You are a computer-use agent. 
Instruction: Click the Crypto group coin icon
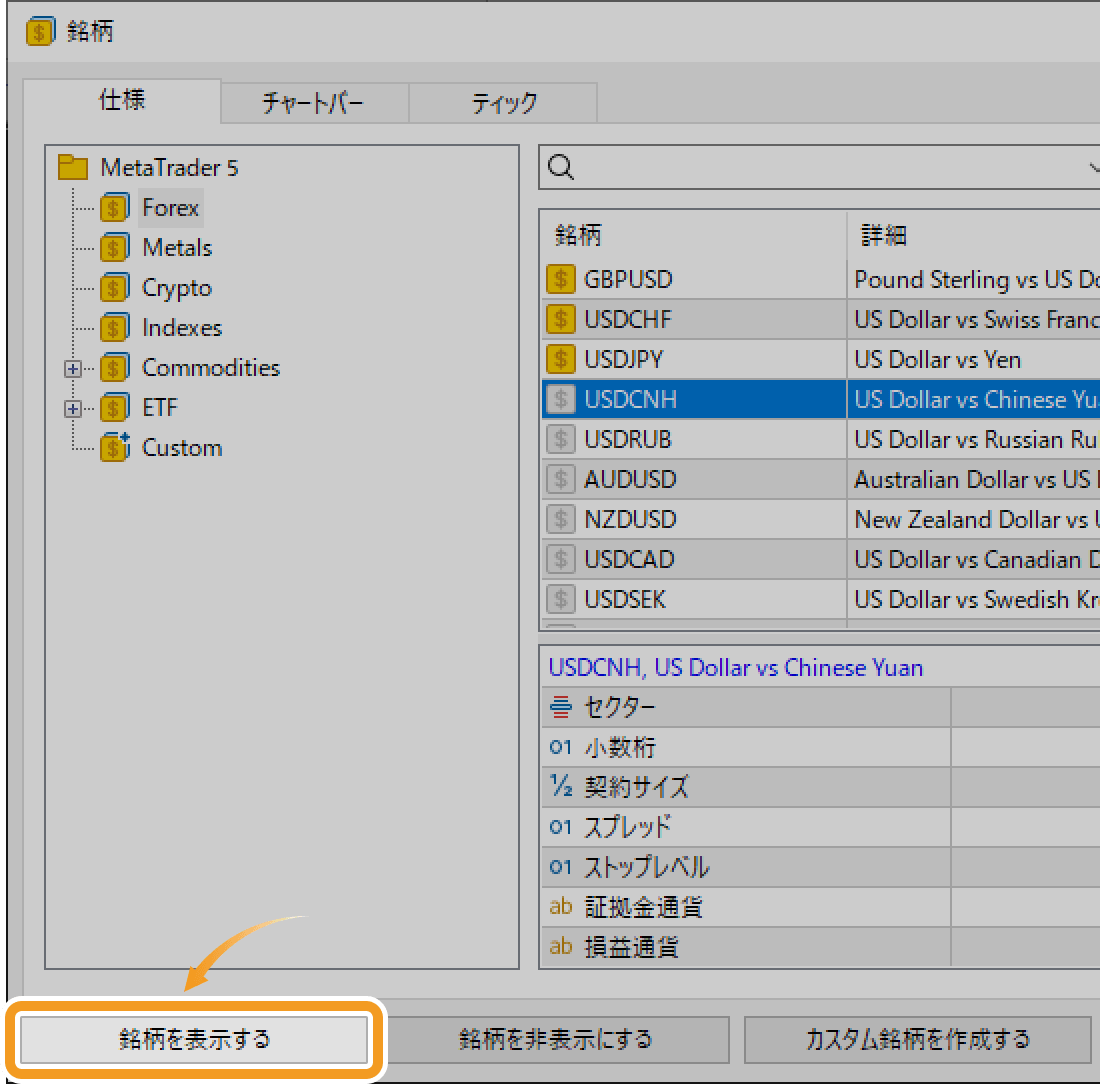click(114, 288)
